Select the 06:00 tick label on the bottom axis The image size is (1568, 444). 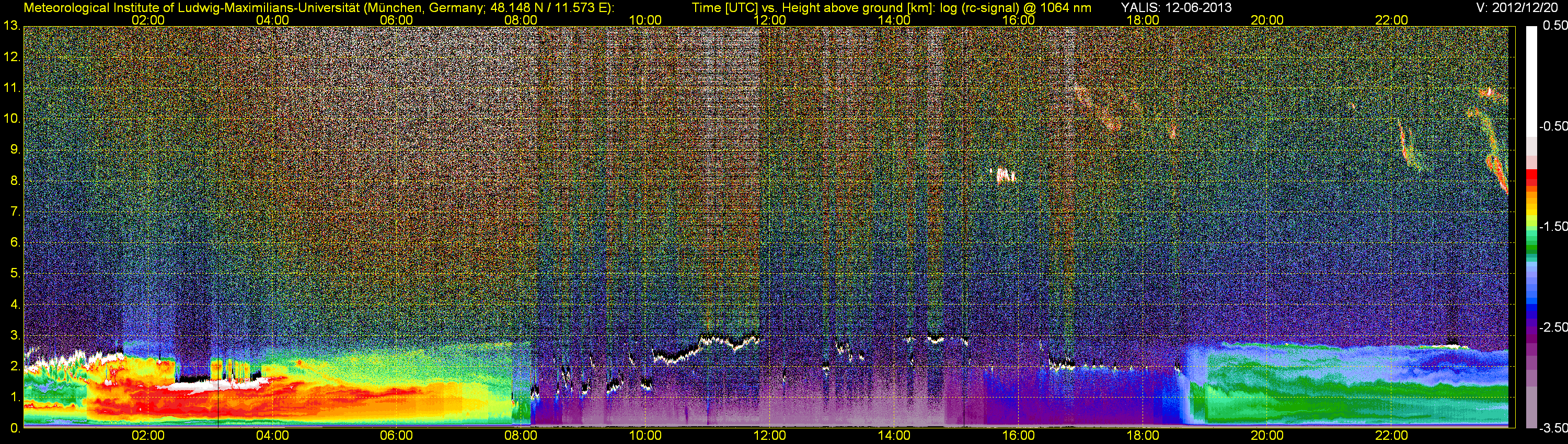point(396,436)
